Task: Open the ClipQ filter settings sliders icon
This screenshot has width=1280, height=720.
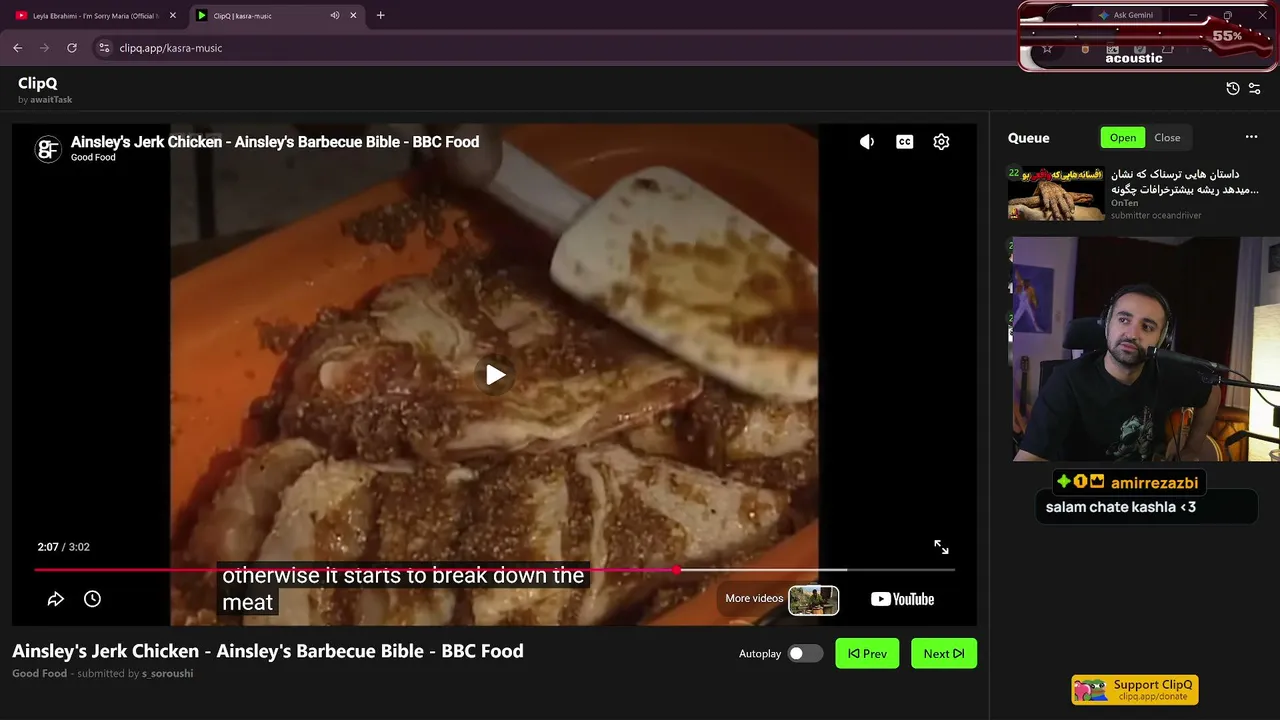Action: coord(1255,88)
